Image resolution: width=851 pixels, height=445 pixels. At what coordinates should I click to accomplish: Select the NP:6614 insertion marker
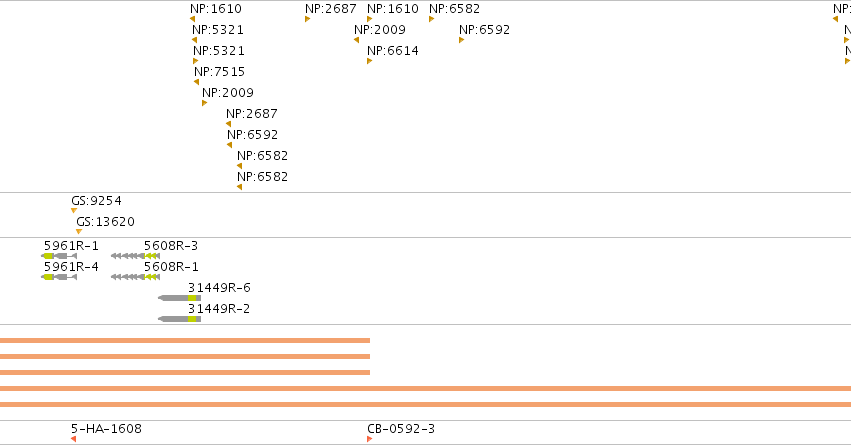point(370,61)
